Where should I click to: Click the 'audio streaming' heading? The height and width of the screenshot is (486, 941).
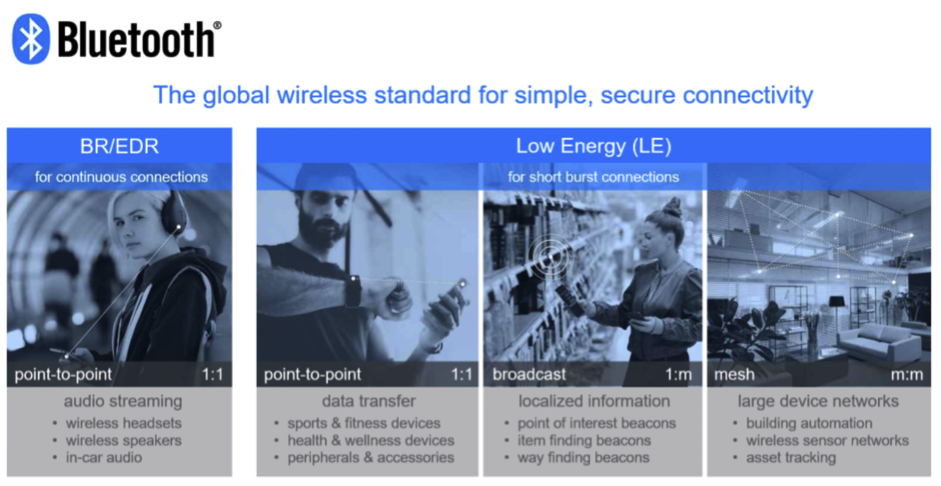(119, 401)
